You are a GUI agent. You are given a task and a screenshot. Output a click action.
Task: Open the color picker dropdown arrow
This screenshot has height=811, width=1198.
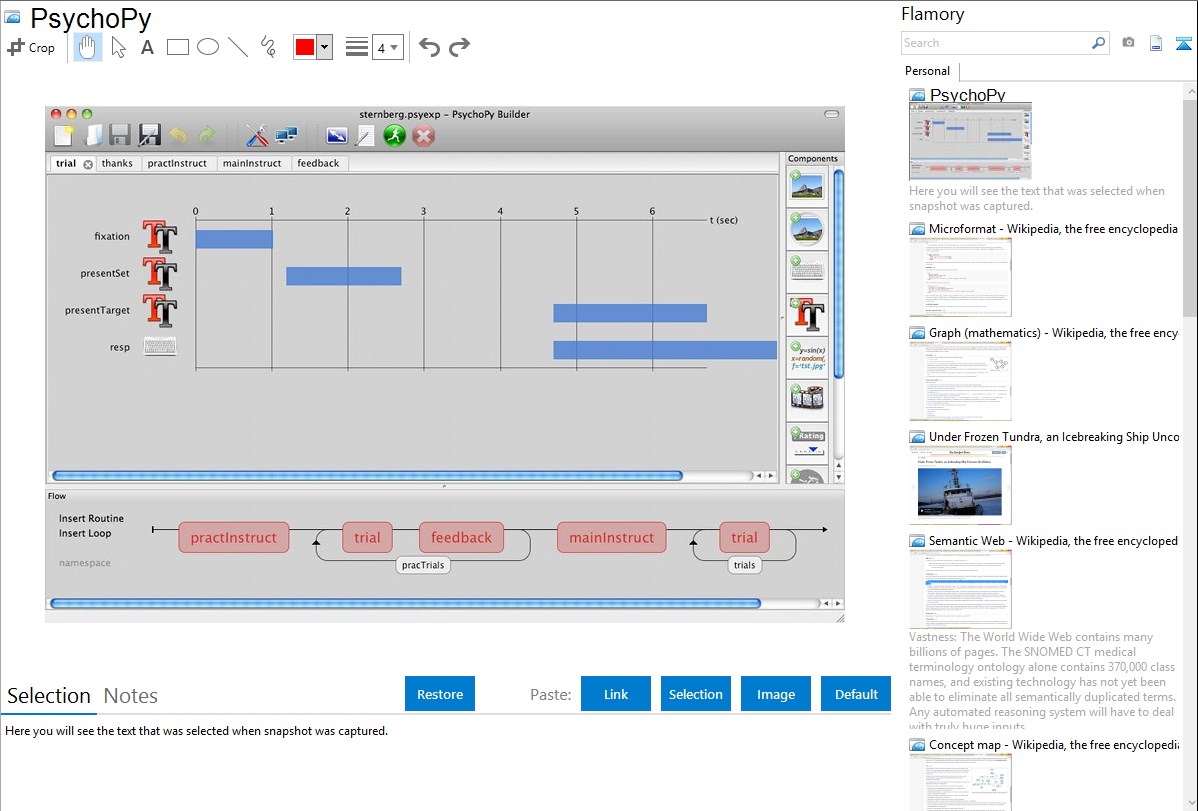click(x=324, y=47)
